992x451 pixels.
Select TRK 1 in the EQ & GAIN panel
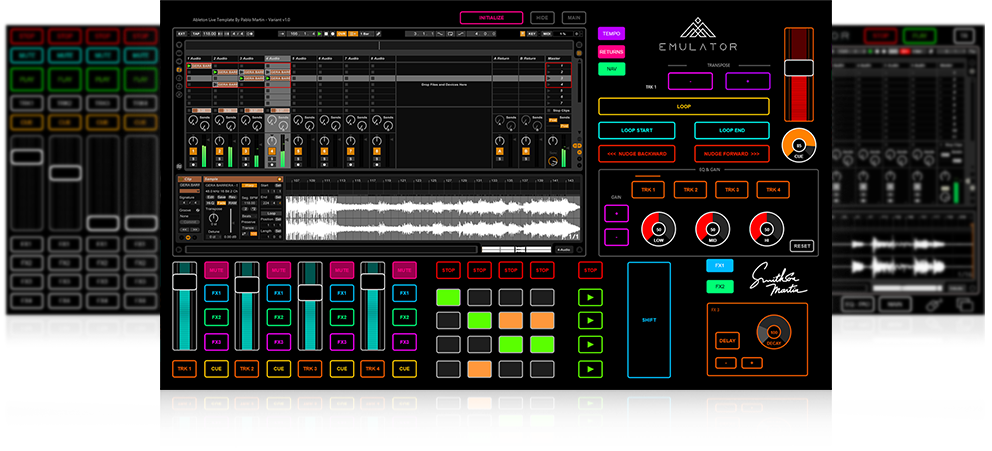click(648, 190)
